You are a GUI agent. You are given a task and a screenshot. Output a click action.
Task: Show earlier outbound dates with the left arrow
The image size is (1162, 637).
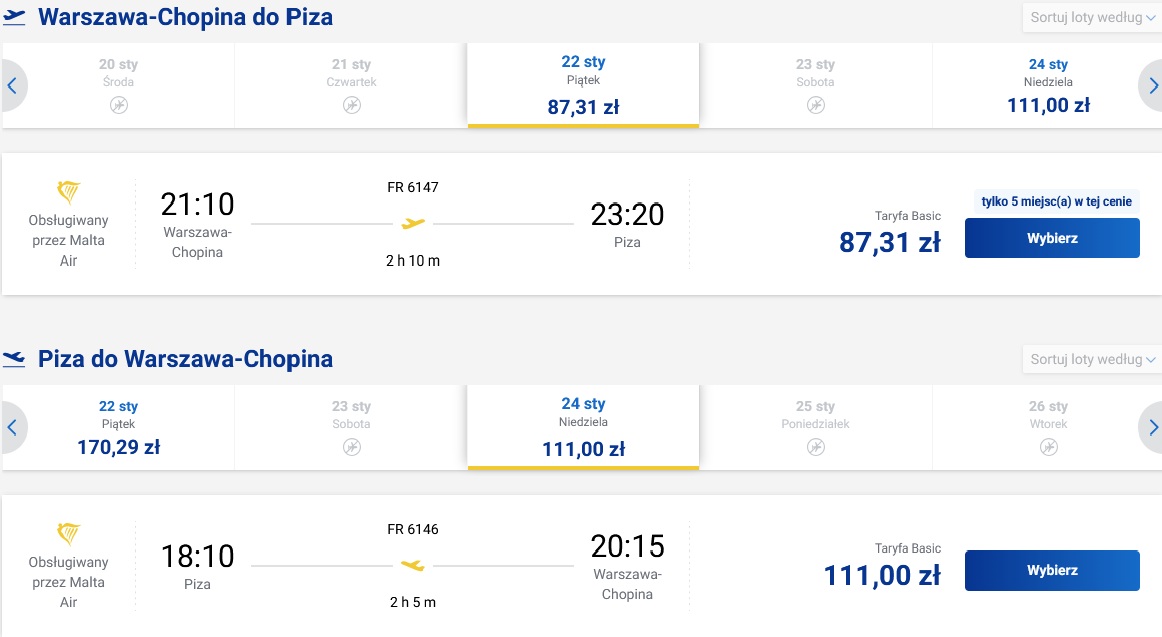(x=13, y=86)
